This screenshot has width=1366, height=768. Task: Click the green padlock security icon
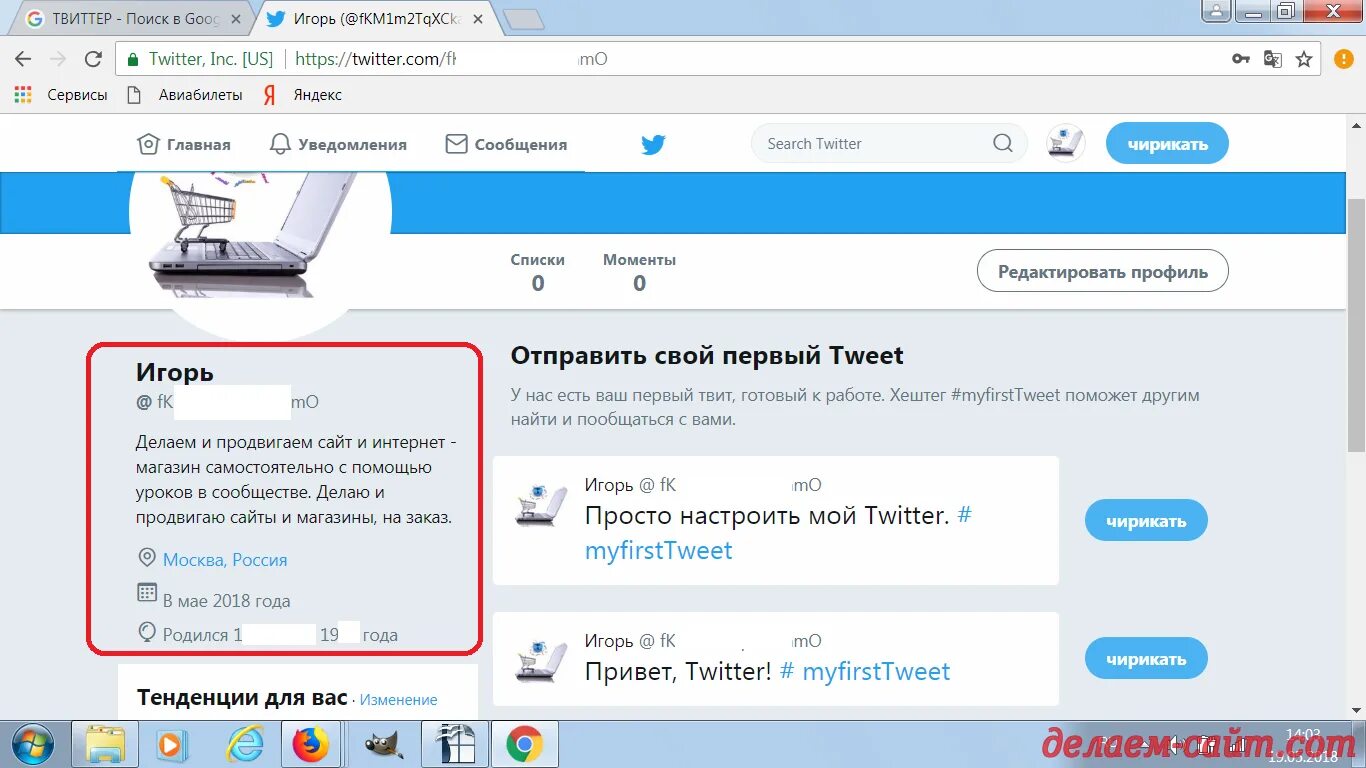pos(132,59)
